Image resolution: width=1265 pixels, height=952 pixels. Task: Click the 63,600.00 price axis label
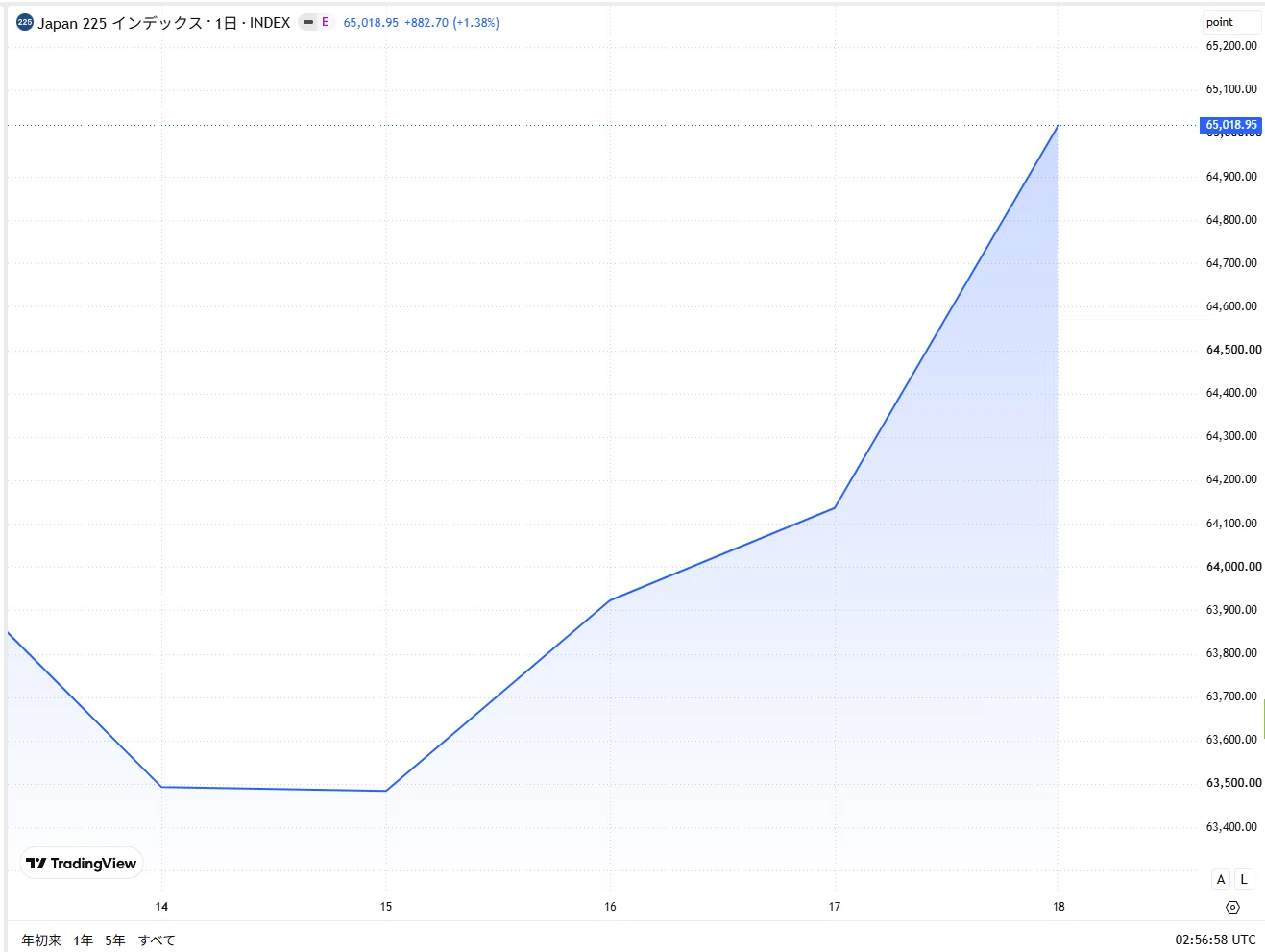point(1231,740)
